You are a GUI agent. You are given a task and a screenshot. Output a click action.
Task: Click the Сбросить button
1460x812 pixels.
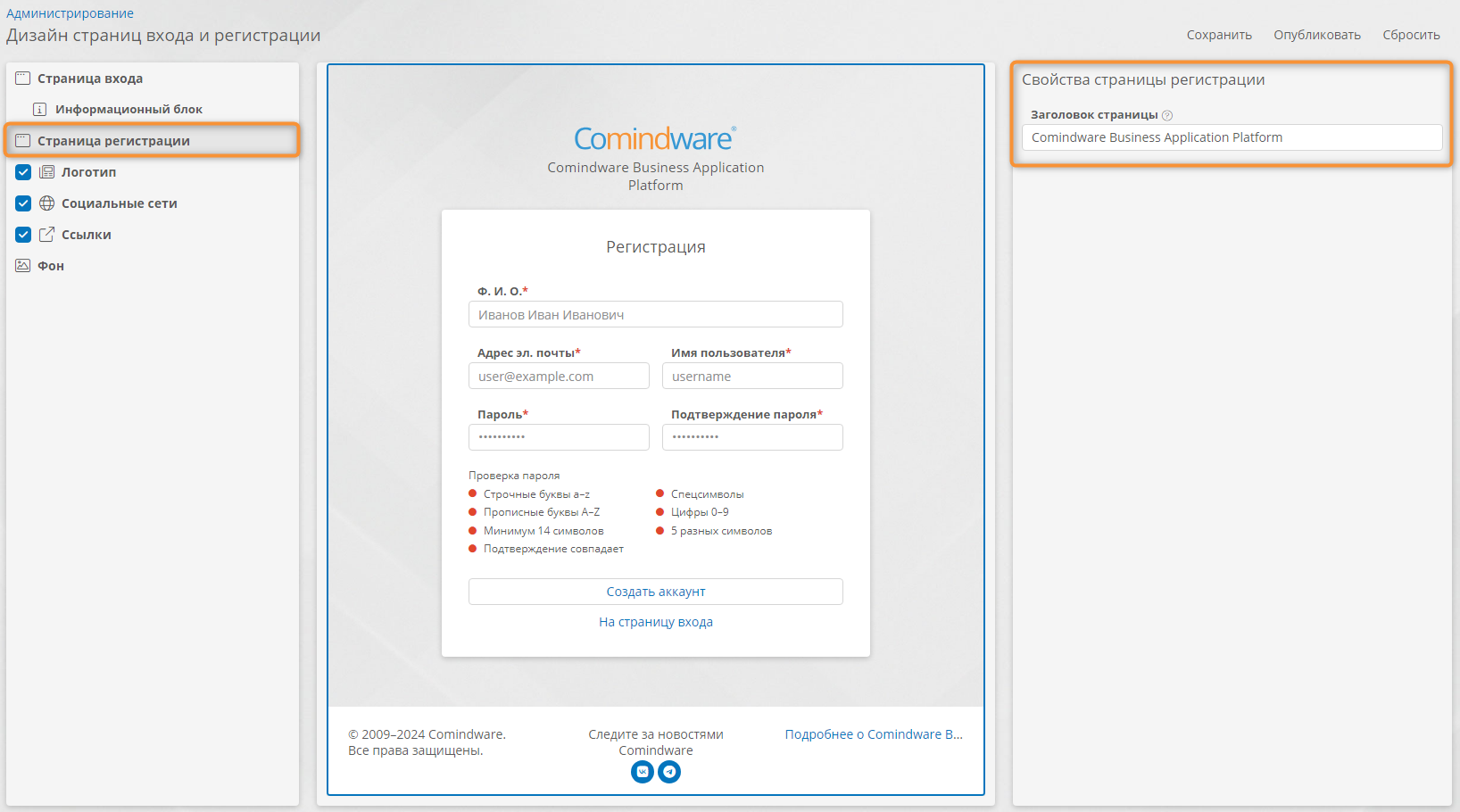1411,35
